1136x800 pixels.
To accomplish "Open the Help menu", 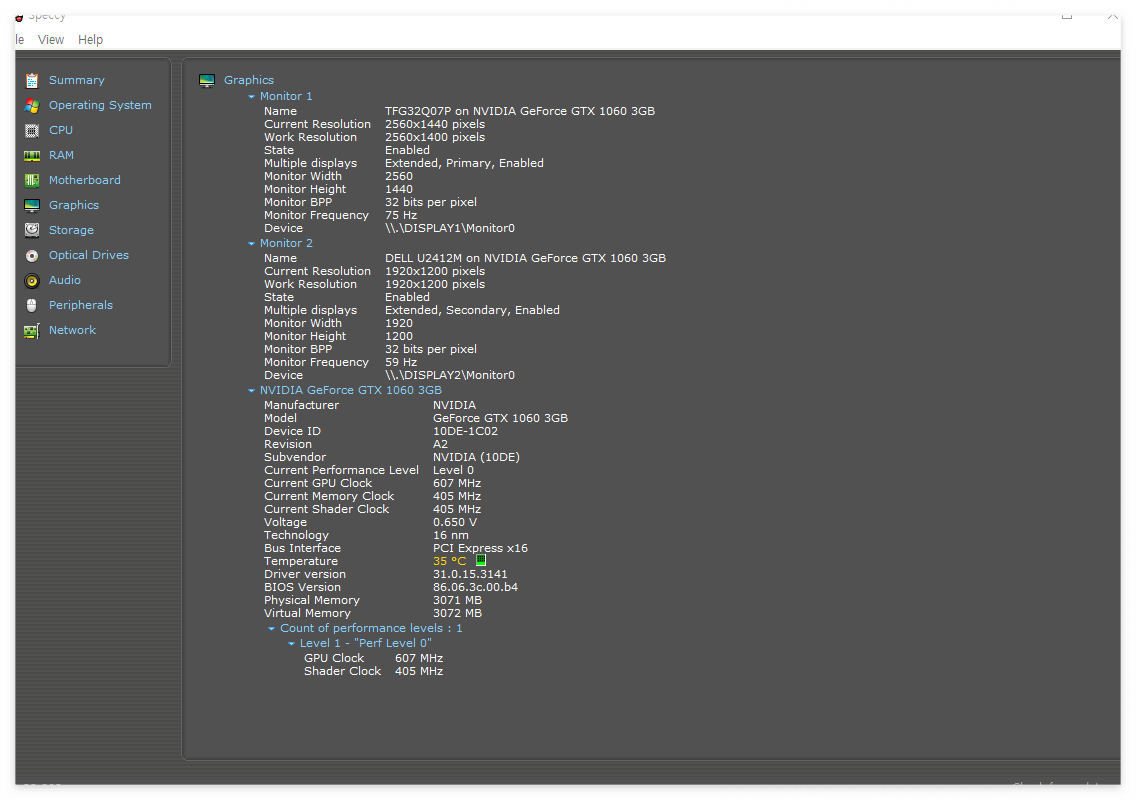I will pos(91,40).
